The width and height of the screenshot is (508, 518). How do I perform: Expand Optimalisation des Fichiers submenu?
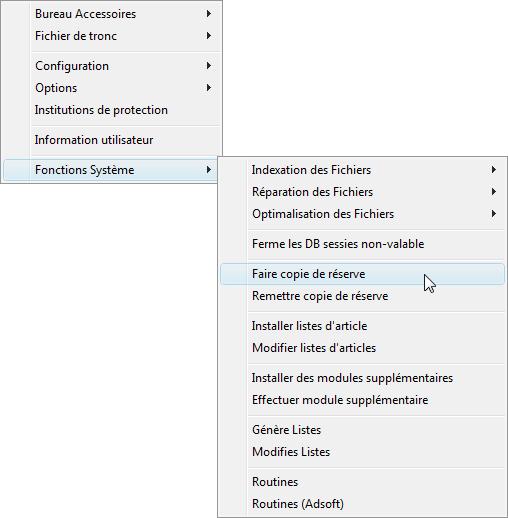[x=362, y=214]
